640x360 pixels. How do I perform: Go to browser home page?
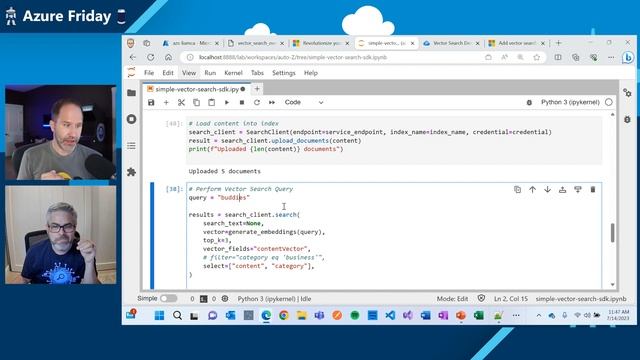pos(168,58)
